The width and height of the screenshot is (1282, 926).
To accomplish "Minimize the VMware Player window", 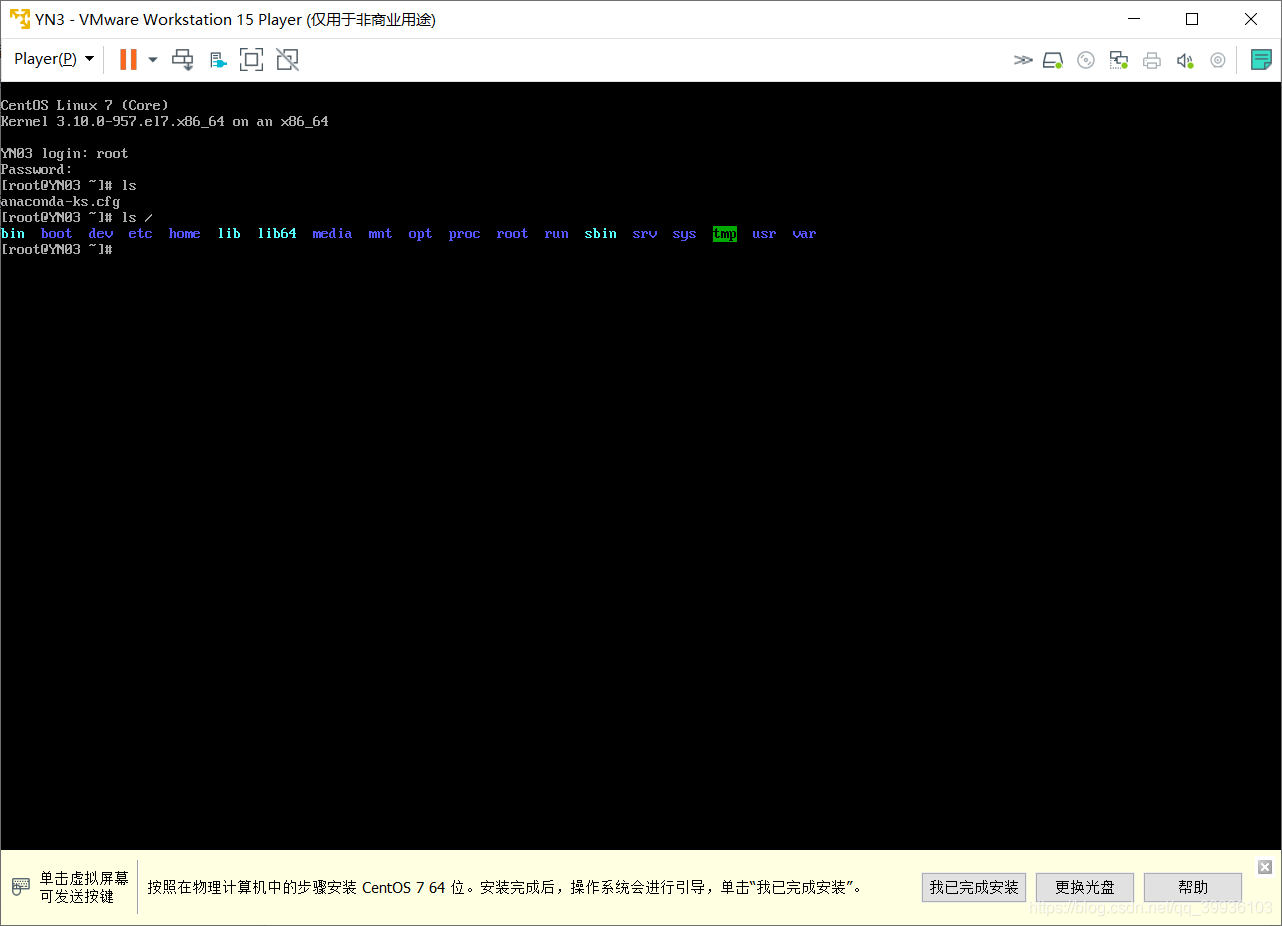I will click(1134, 19).
